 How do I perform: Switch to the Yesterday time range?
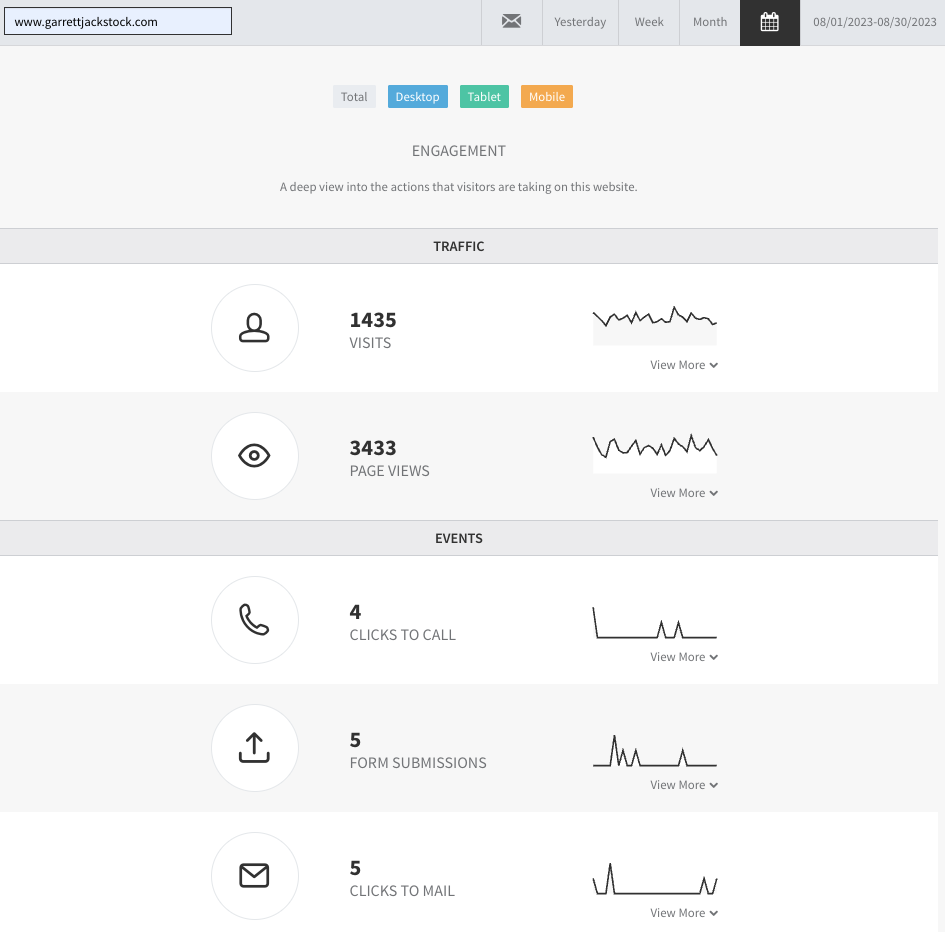point(580,22)
